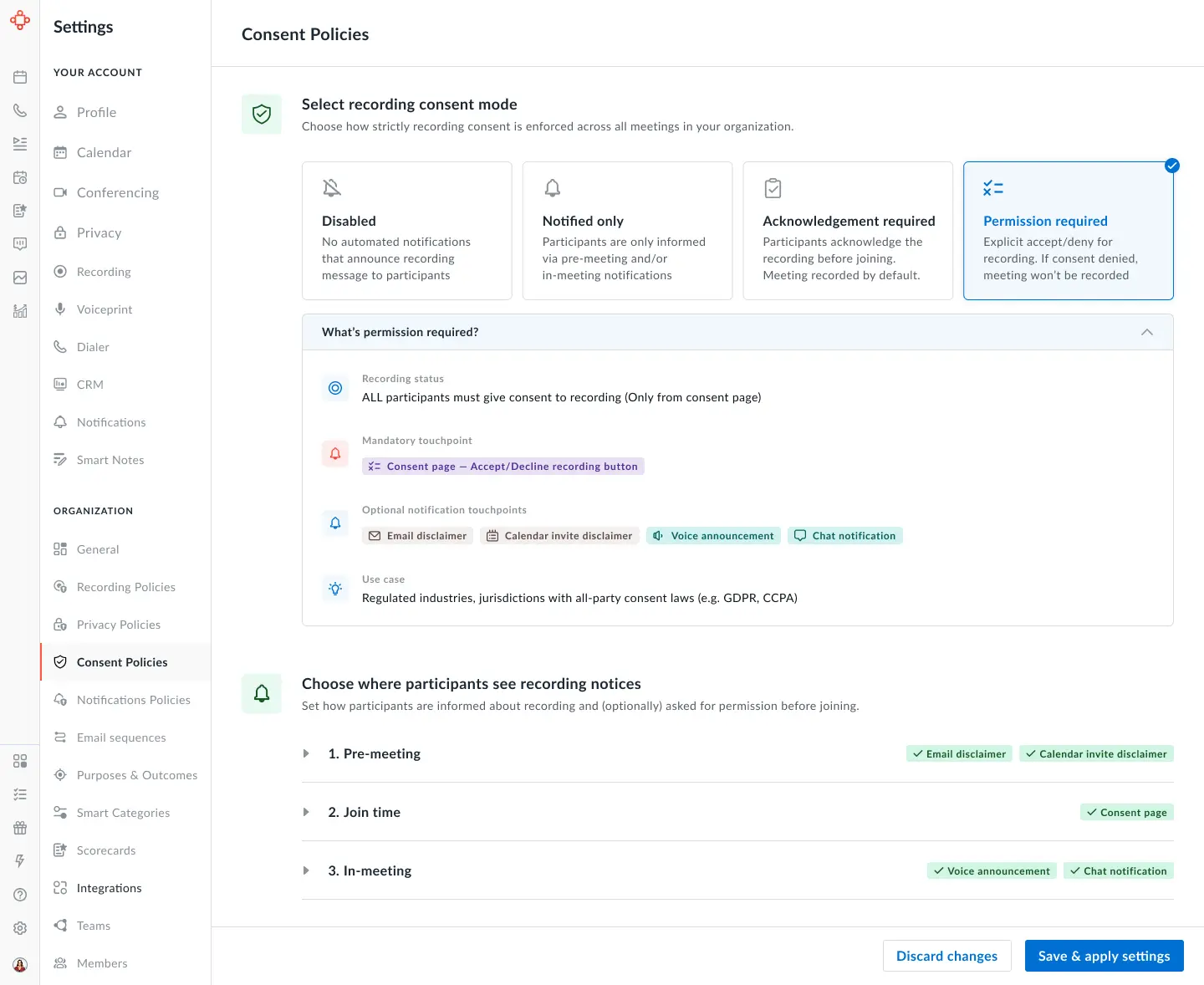Click the profile avatar at the bottom rail

[20, 964]
